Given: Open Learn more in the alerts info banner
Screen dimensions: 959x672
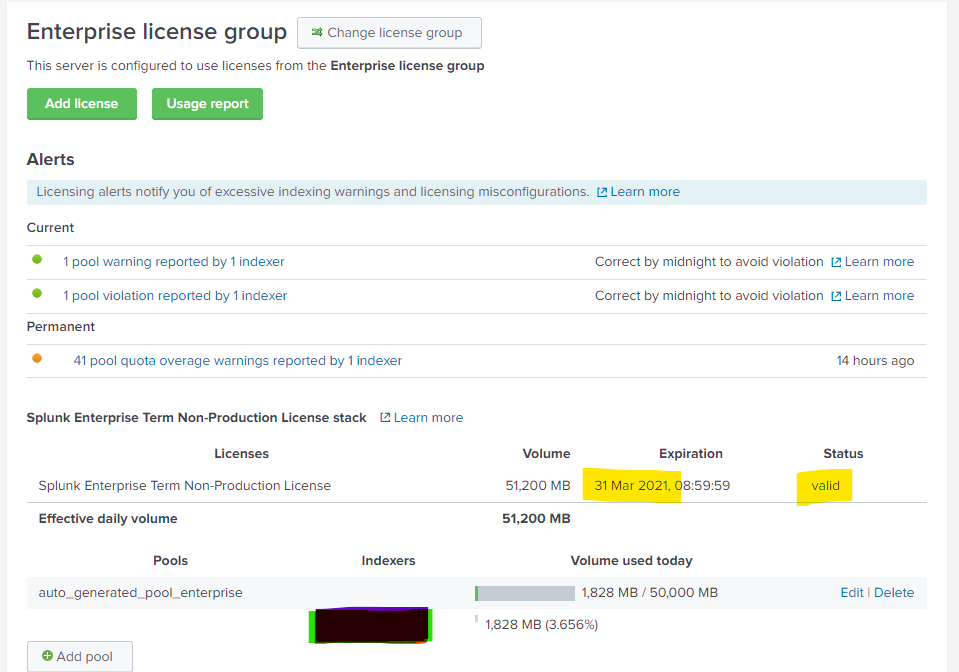Looking at the screenshot, I should (x=645, y=192).
